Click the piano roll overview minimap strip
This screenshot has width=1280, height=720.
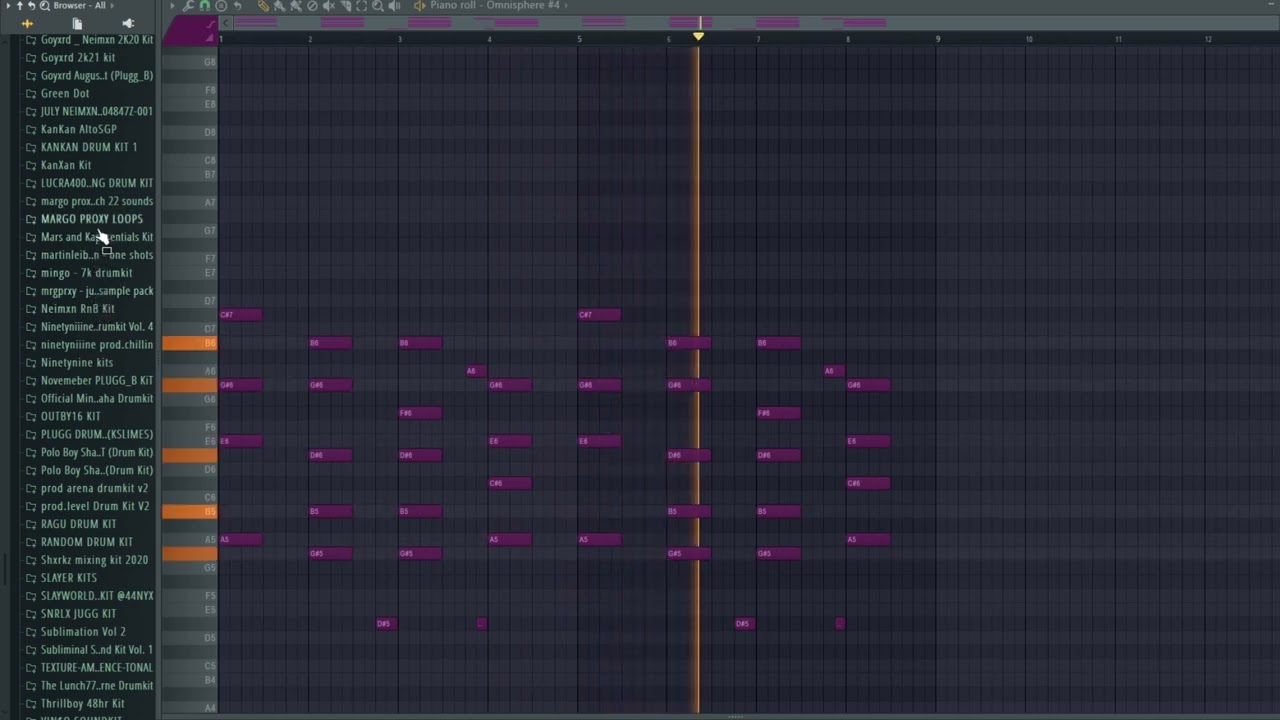[755, 23]
